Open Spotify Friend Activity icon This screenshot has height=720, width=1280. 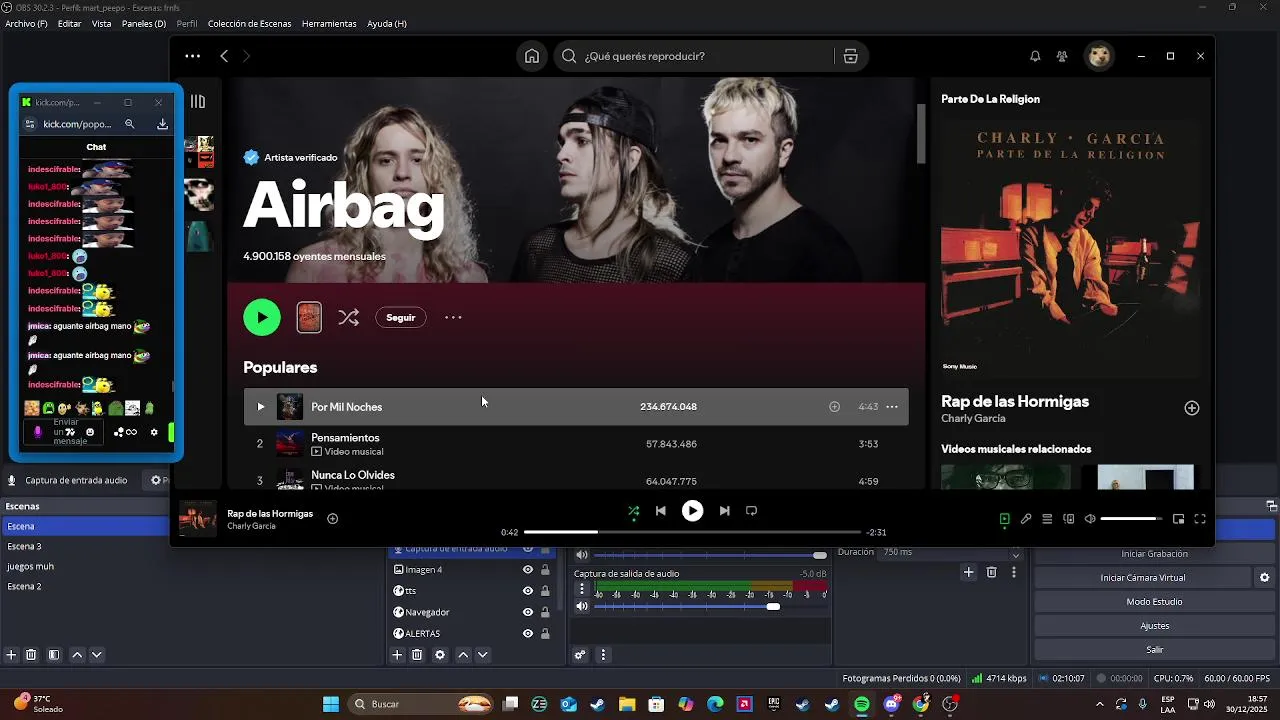pyautogui.click(x=1062, y=56)
